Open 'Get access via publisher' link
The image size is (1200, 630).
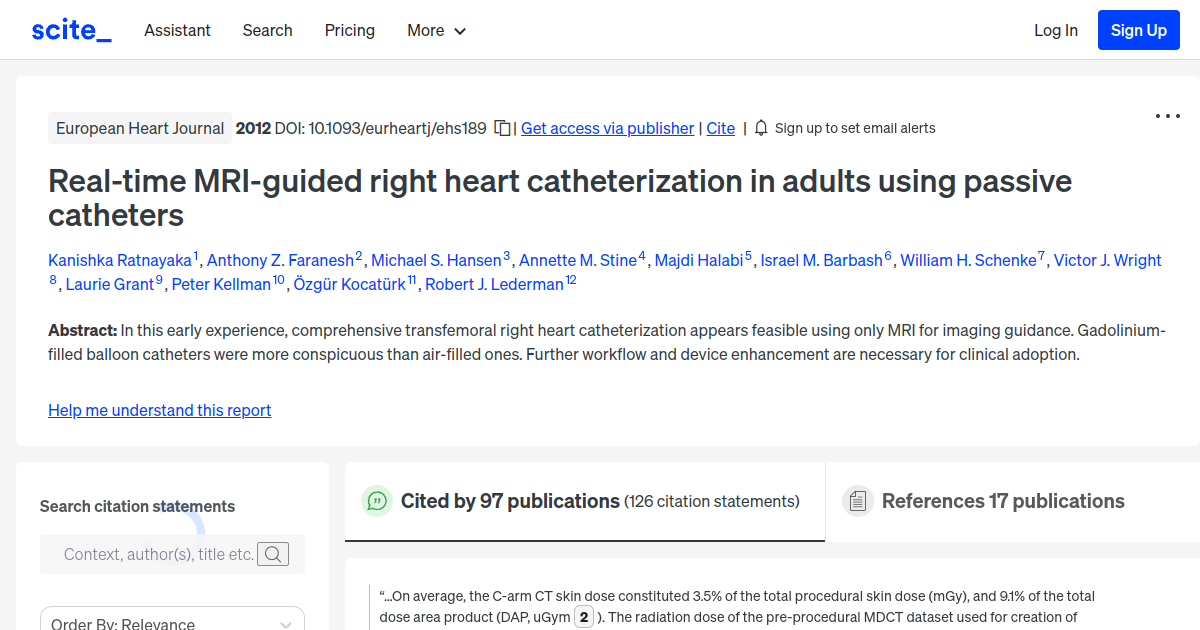pyautogui.click(x=607, y=128)
